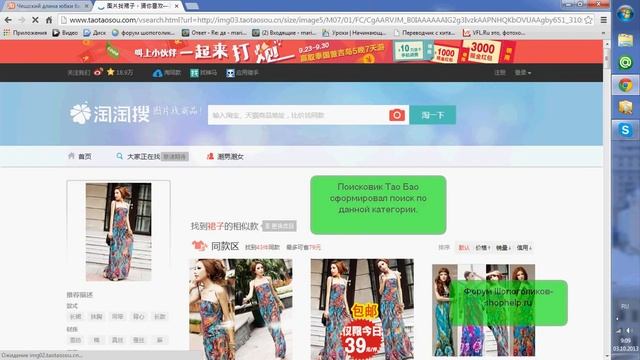Open the 大家正在找 nav item
The width and height of the screenshot is (640, 360).
(143, 157)
